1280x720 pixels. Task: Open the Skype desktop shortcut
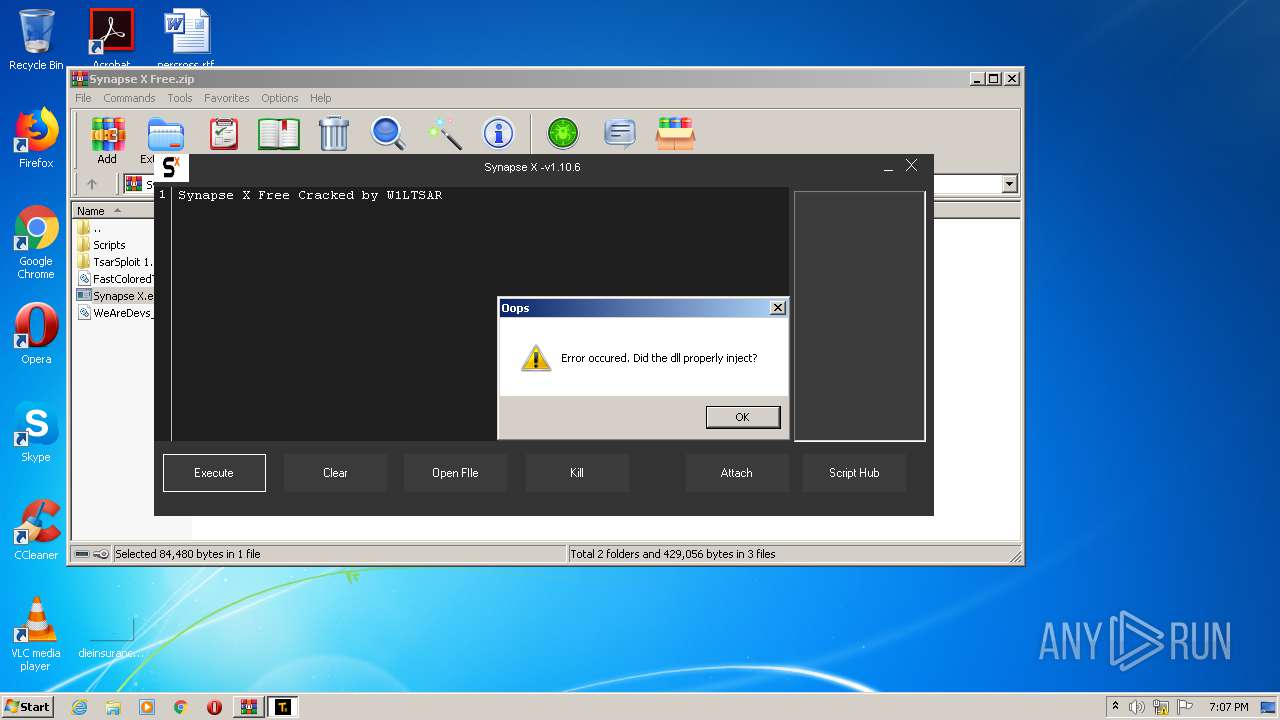(36, 432)
